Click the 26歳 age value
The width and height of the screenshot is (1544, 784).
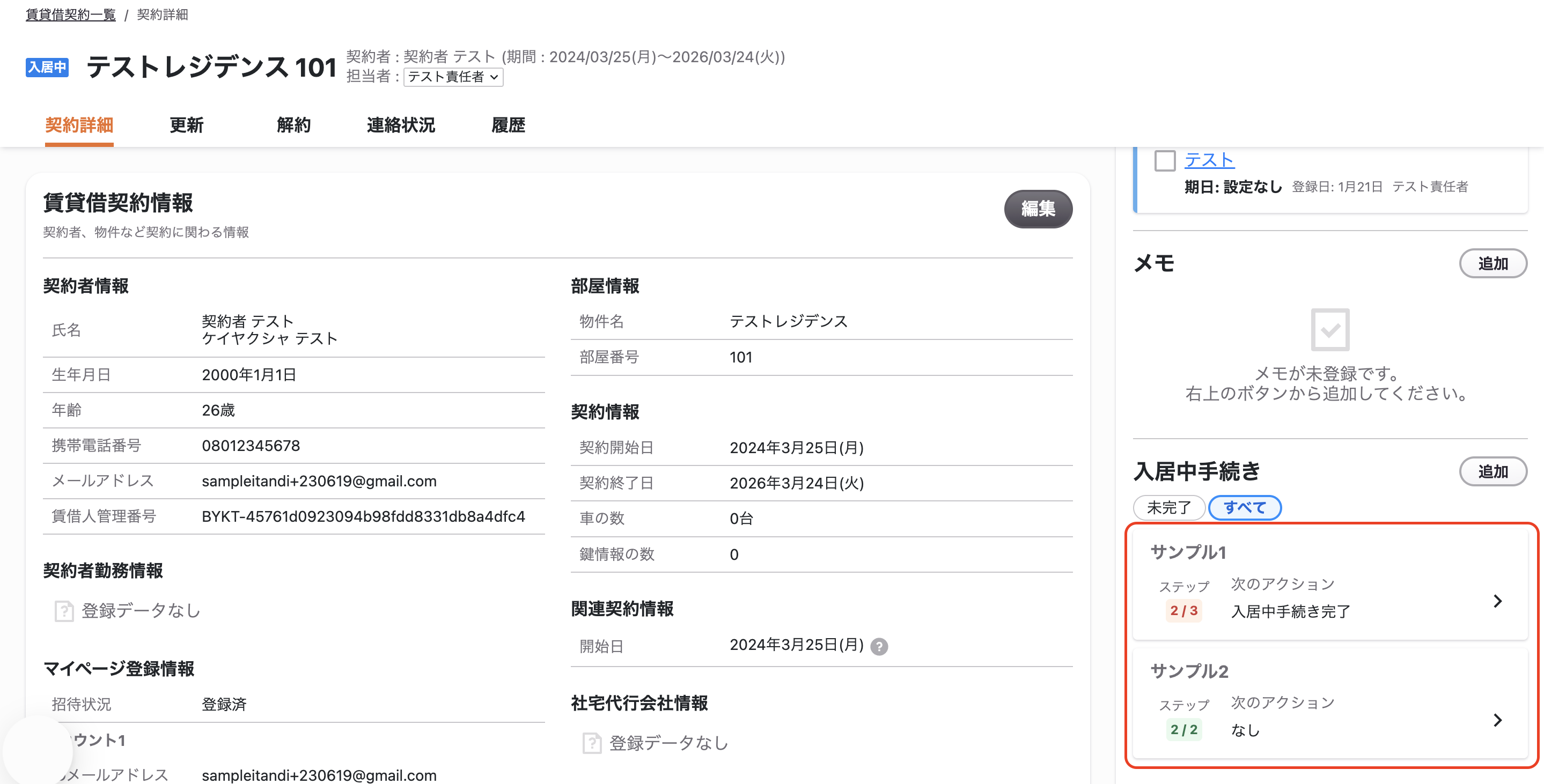218,410
